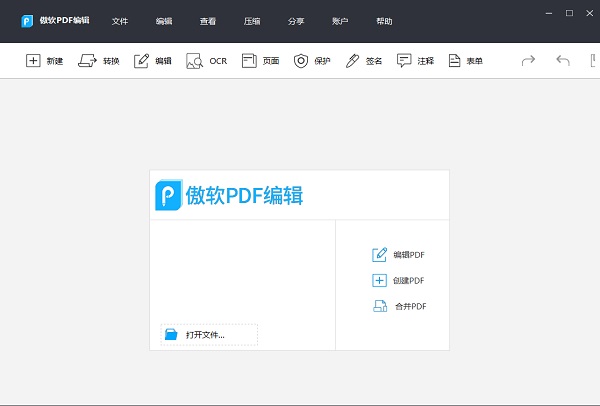Click the 创建PDF link text

pos(409,280)
